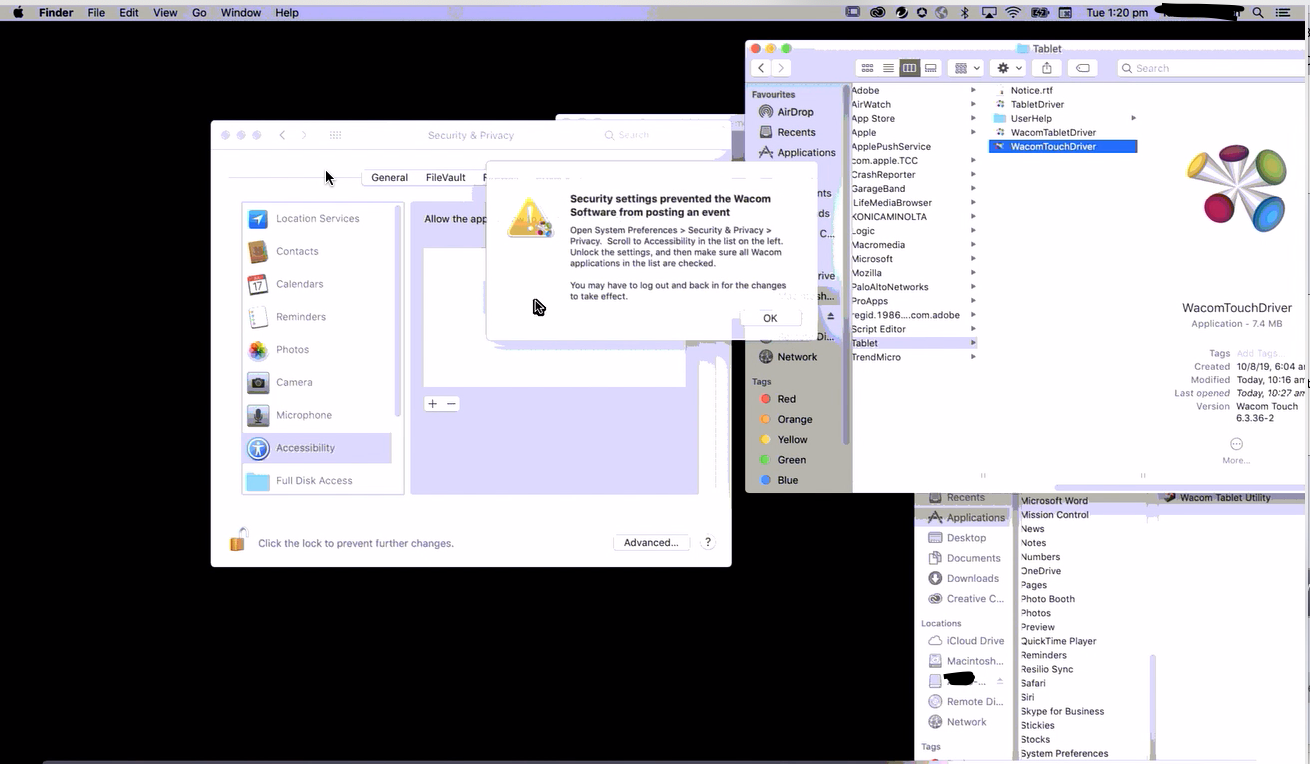Click the Advanced... button

click(x=651, y=542)
